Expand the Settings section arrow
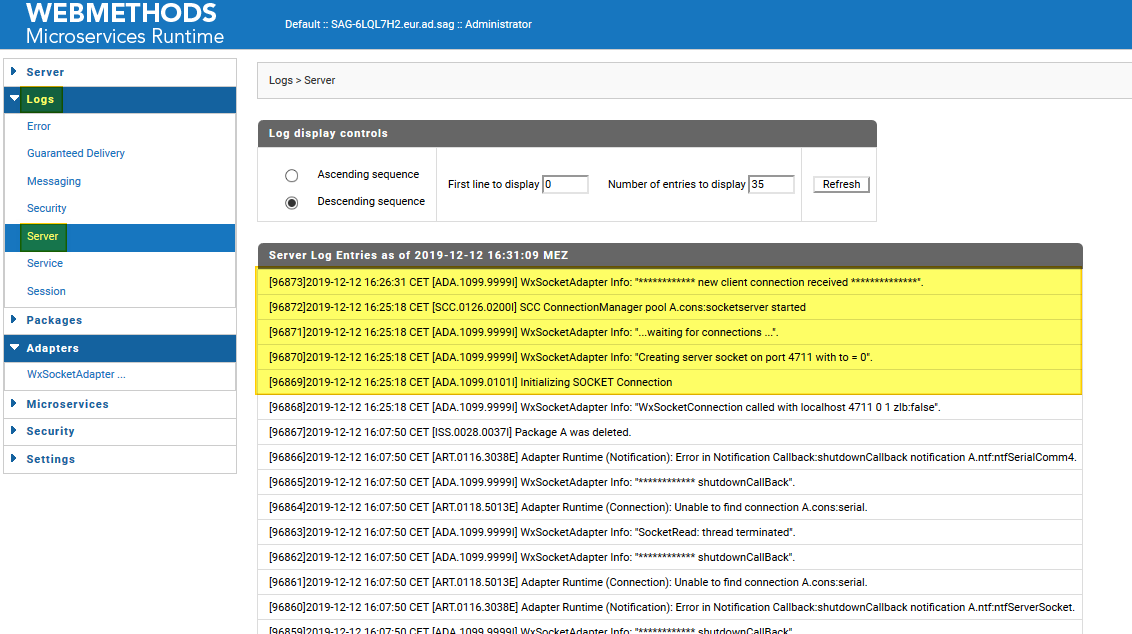This screenshot has width=1132, height=634. 13,459
